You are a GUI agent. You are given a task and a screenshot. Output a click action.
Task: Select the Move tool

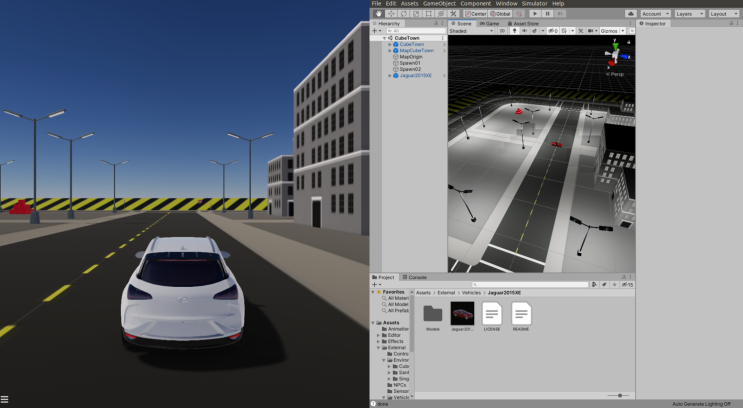pos(389,13)
